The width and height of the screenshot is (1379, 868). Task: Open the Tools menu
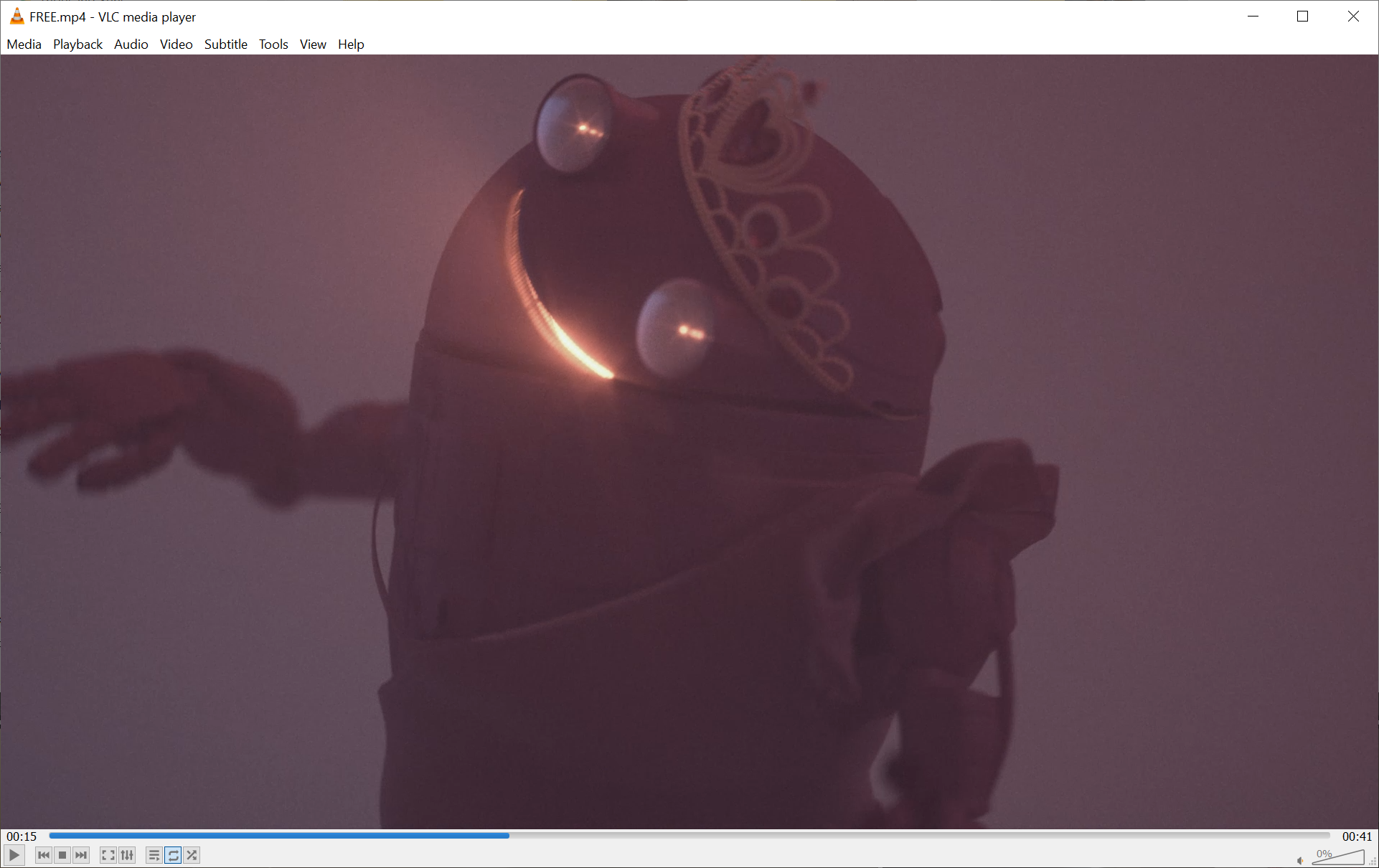click(273, 44)
